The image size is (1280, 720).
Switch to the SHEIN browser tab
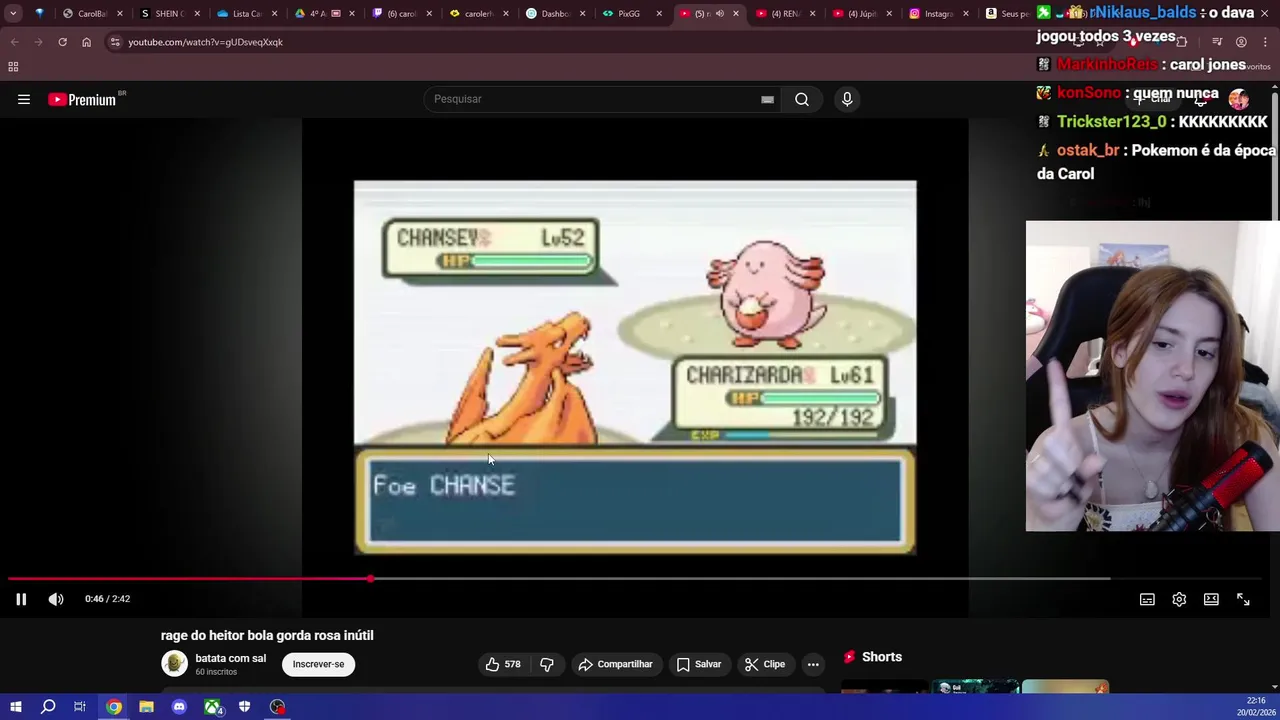168,14
